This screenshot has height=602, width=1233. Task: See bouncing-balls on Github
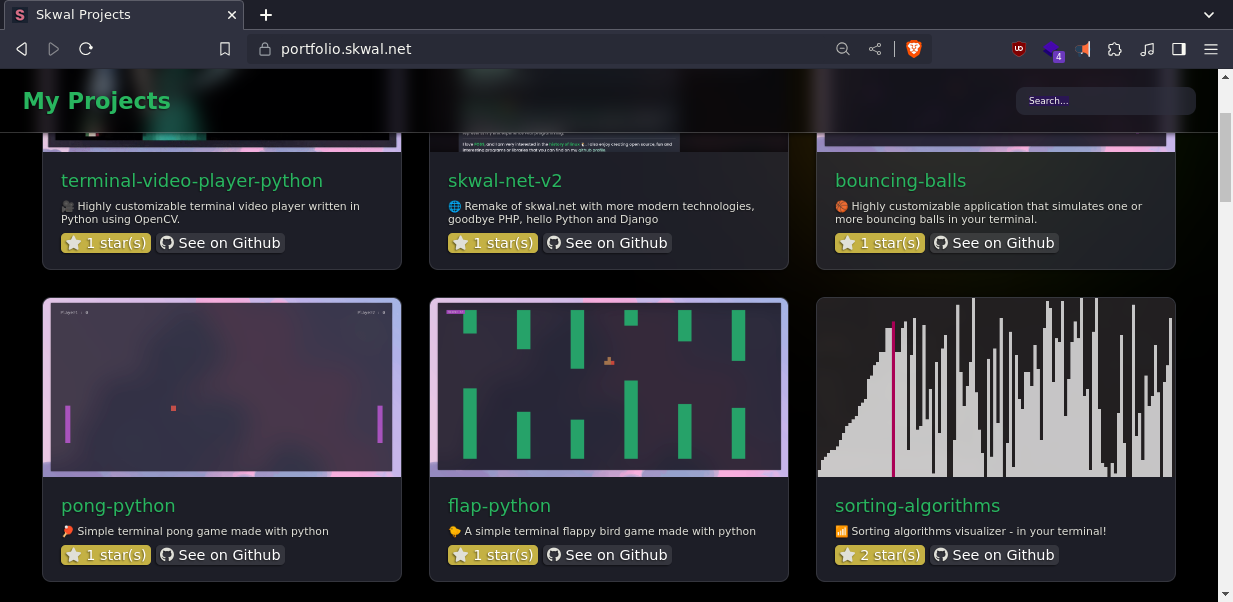tap(994, 243)
